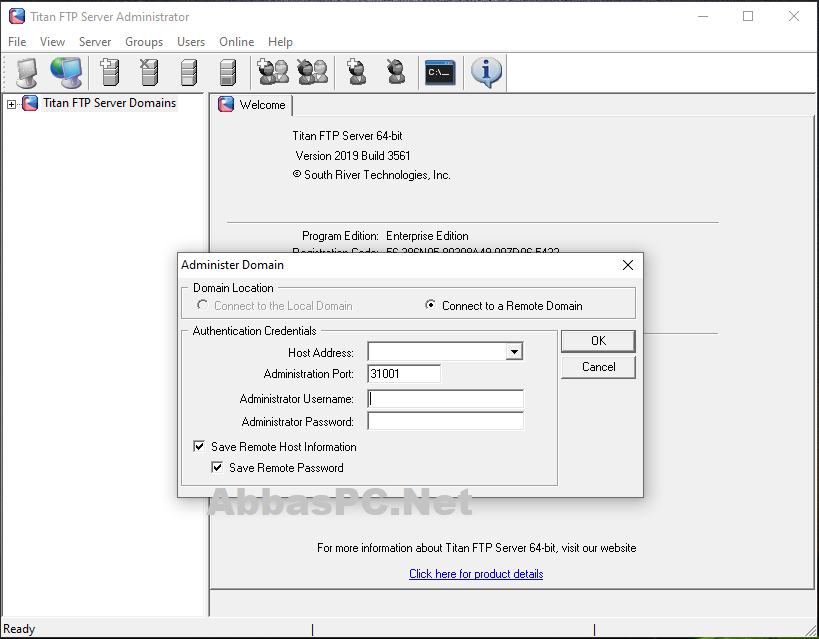Focus the Administrator Password field
The width and height of the screenshot is (819, 639).
tap(446, 421)
